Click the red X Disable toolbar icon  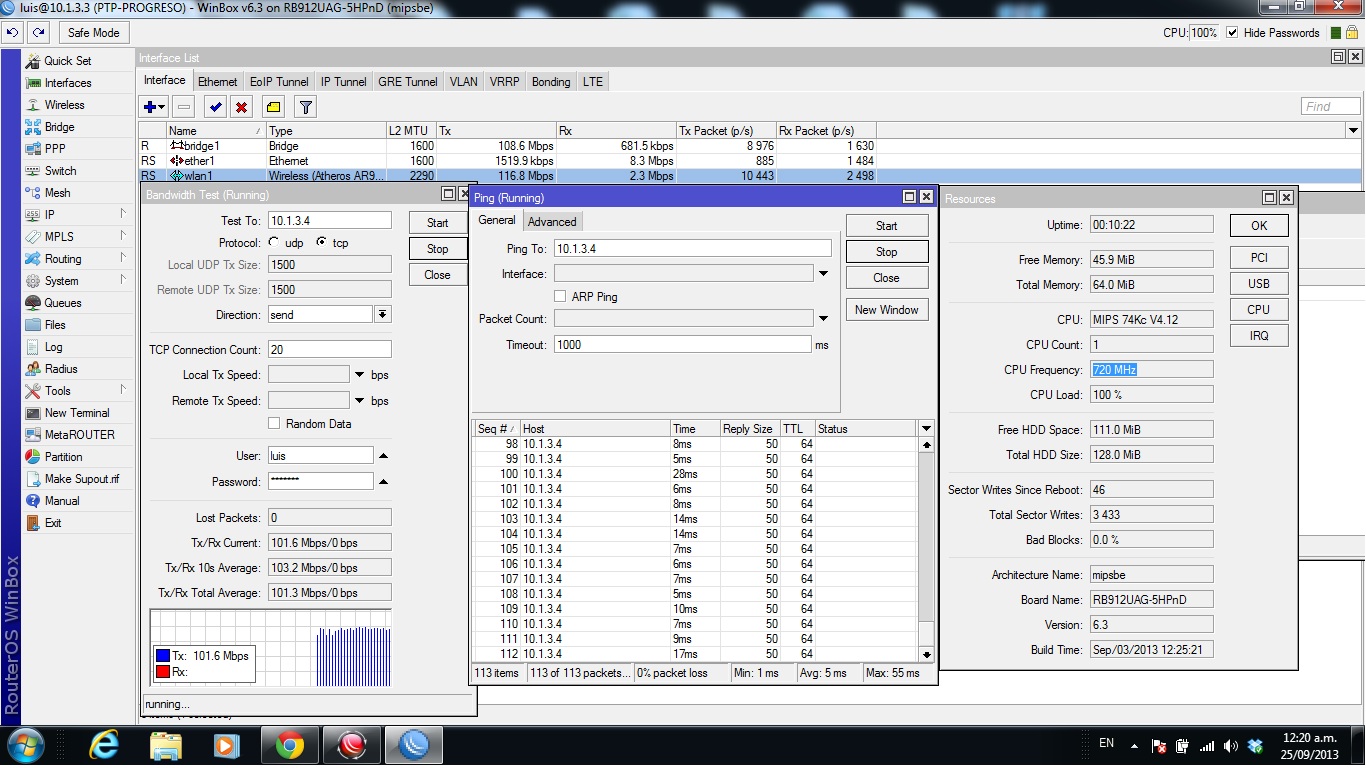[x=241, y=106]
